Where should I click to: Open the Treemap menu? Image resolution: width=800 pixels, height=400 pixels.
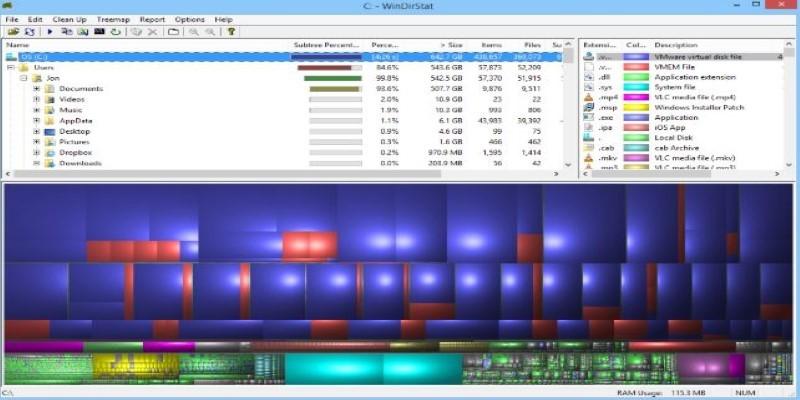(x=113, y=19)
